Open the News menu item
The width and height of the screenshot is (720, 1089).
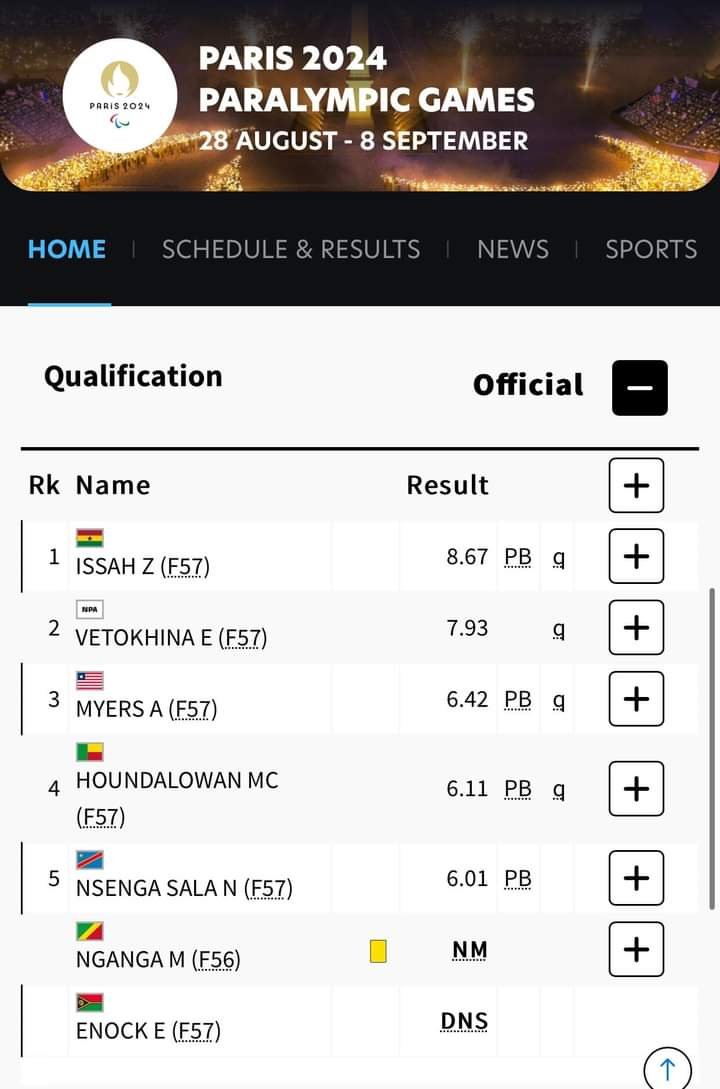513,249
